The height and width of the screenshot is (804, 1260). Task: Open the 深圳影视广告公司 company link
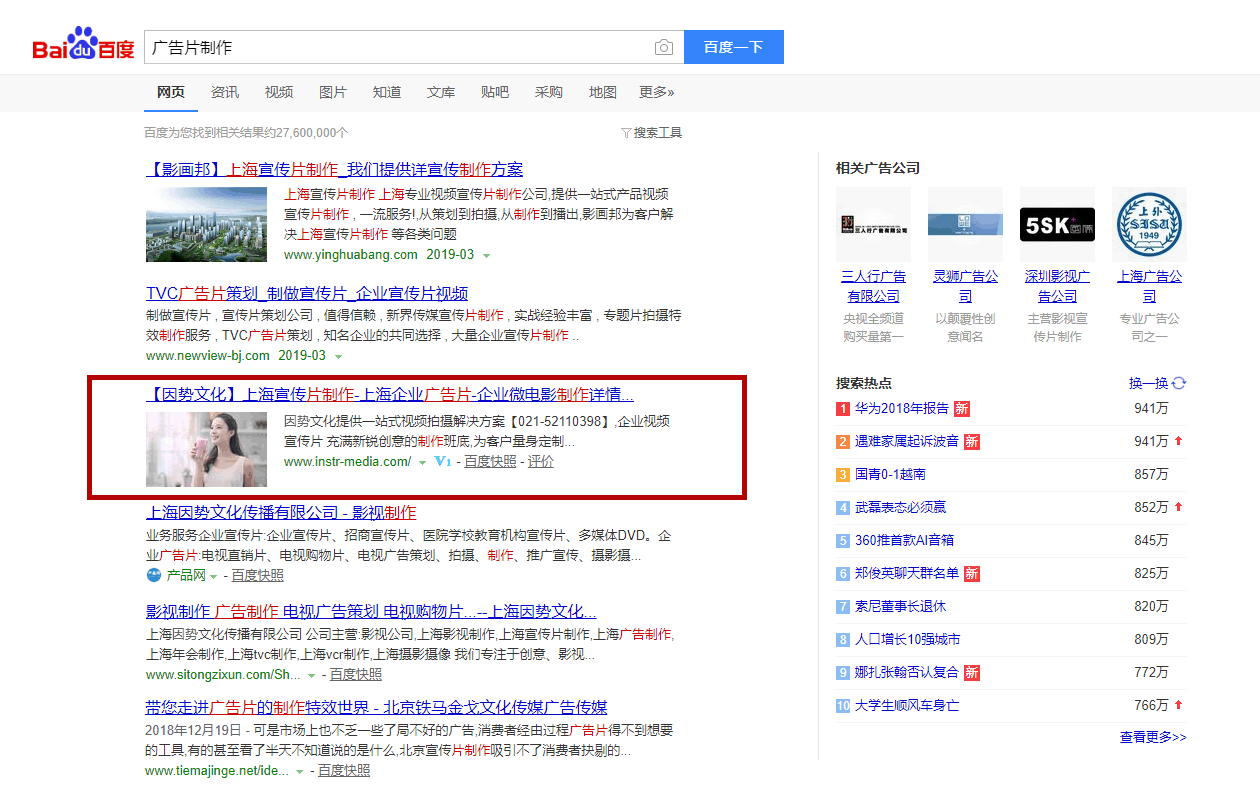point(1058,286)
